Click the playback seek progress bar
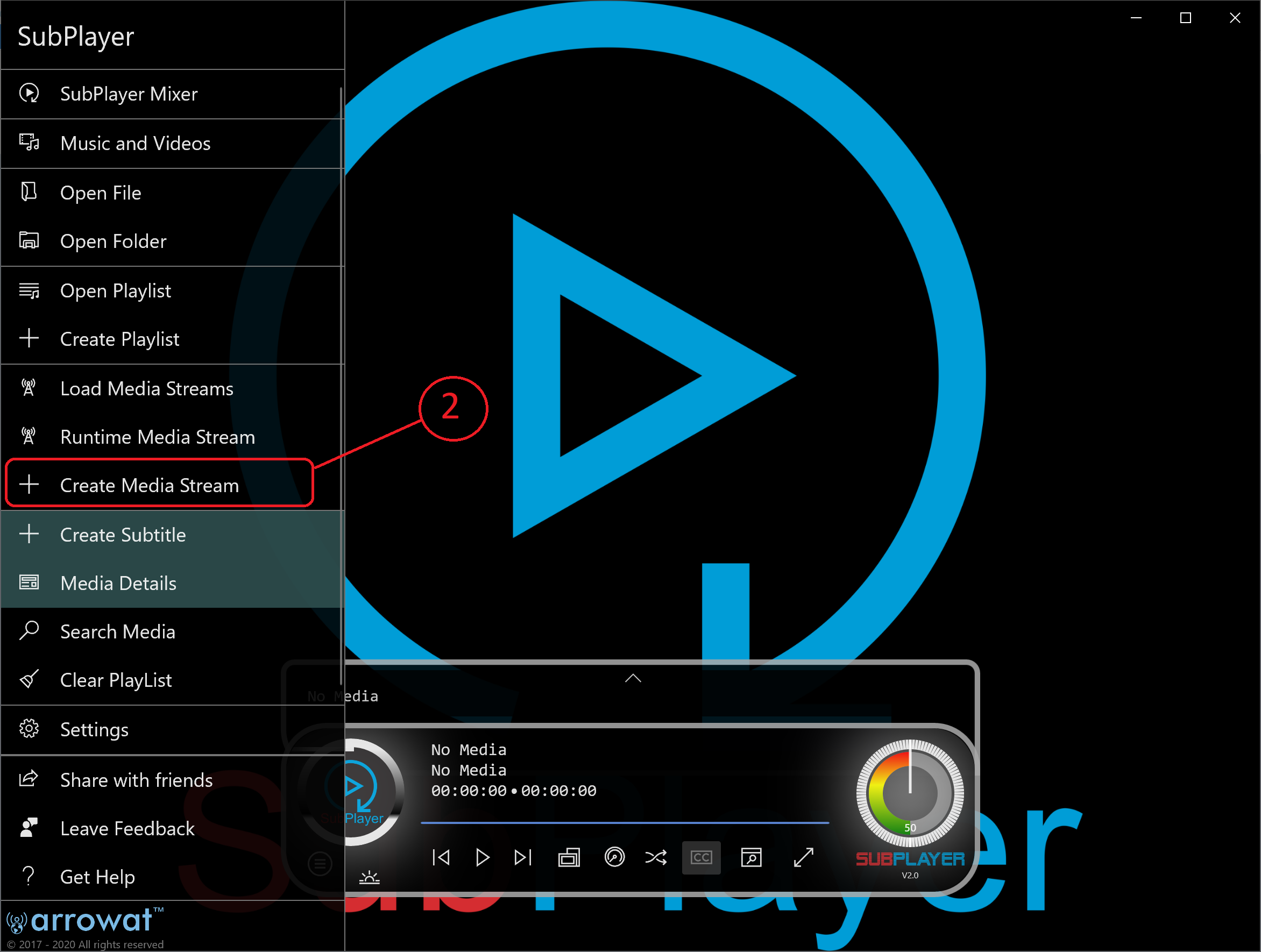 pyautogui.click(x=625, y=822)
